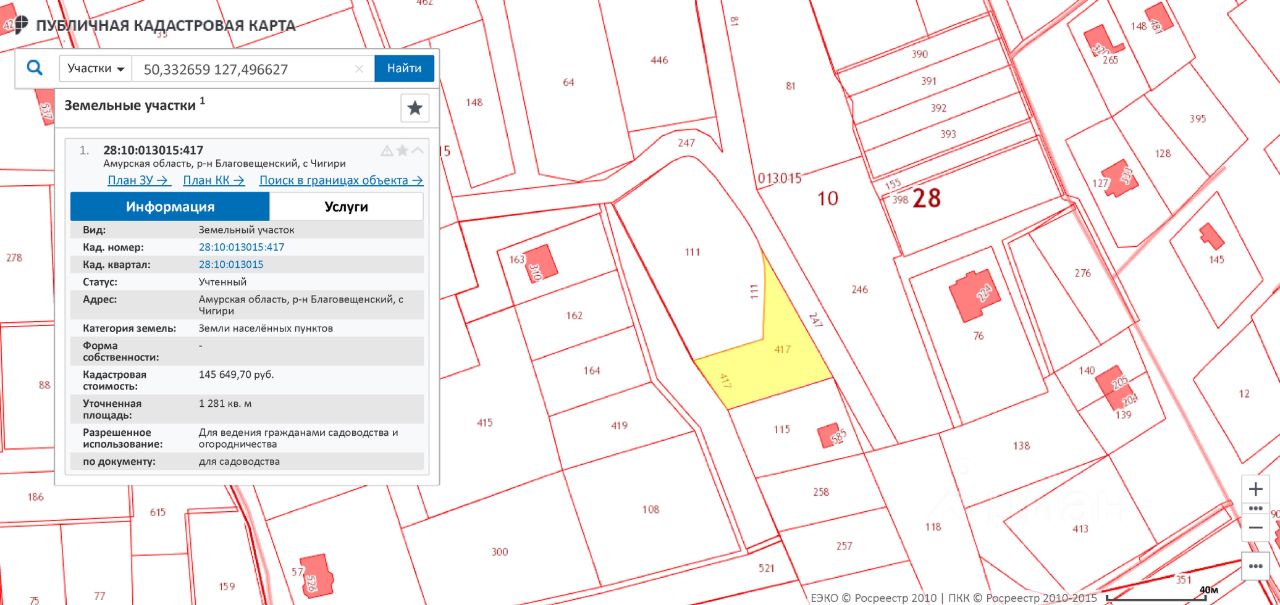Click the result title 28:10:013015:417

(x=153, y=150)
